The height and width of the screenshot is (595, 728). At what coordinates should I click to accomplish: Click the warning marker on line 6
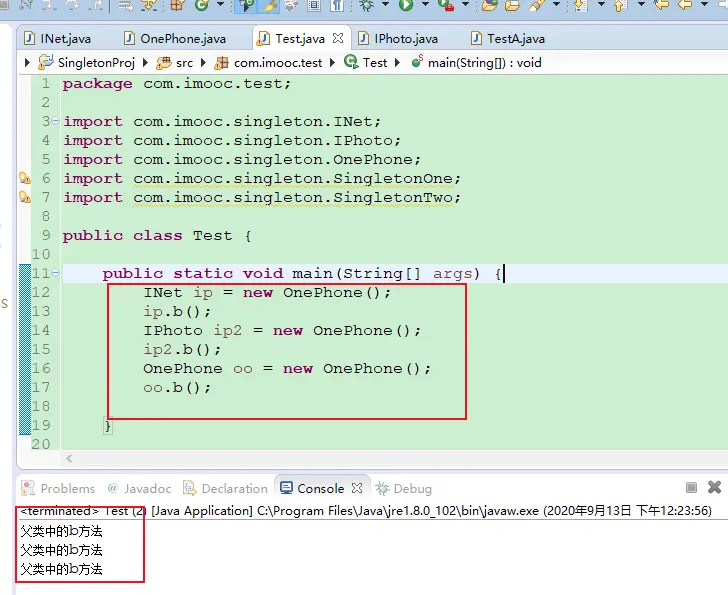(25, 179)
